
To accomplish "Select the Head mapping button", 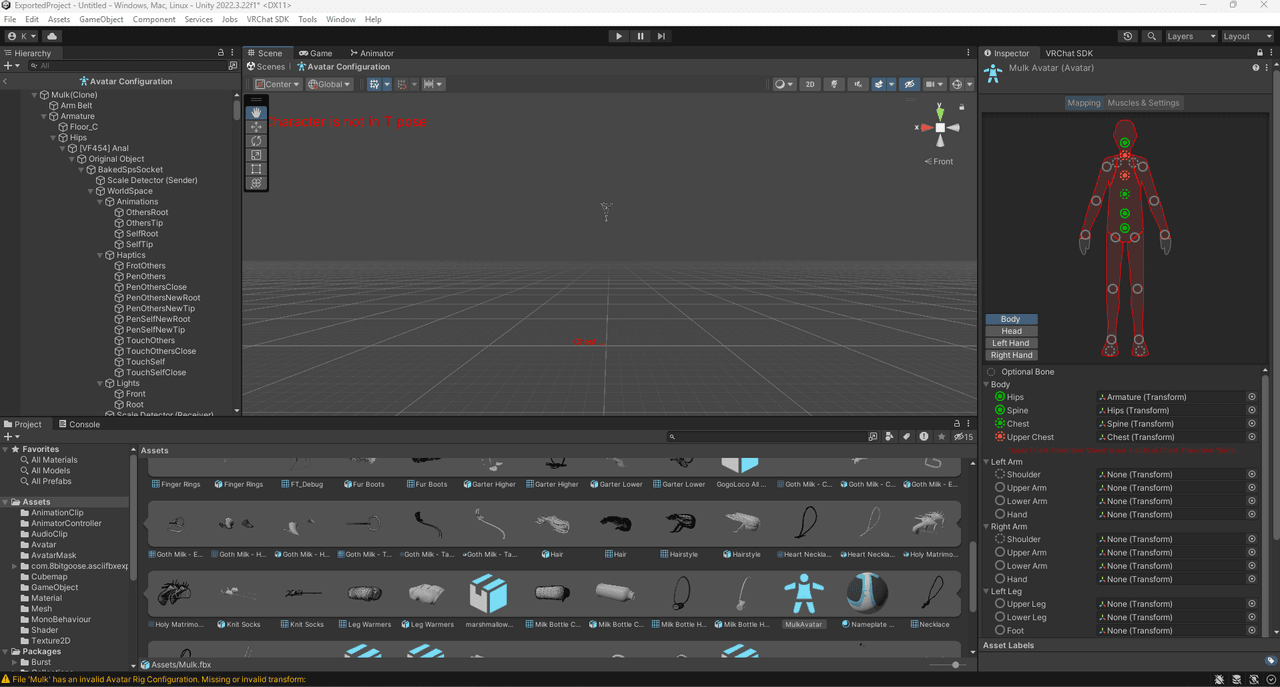I will pos(1011,331).
